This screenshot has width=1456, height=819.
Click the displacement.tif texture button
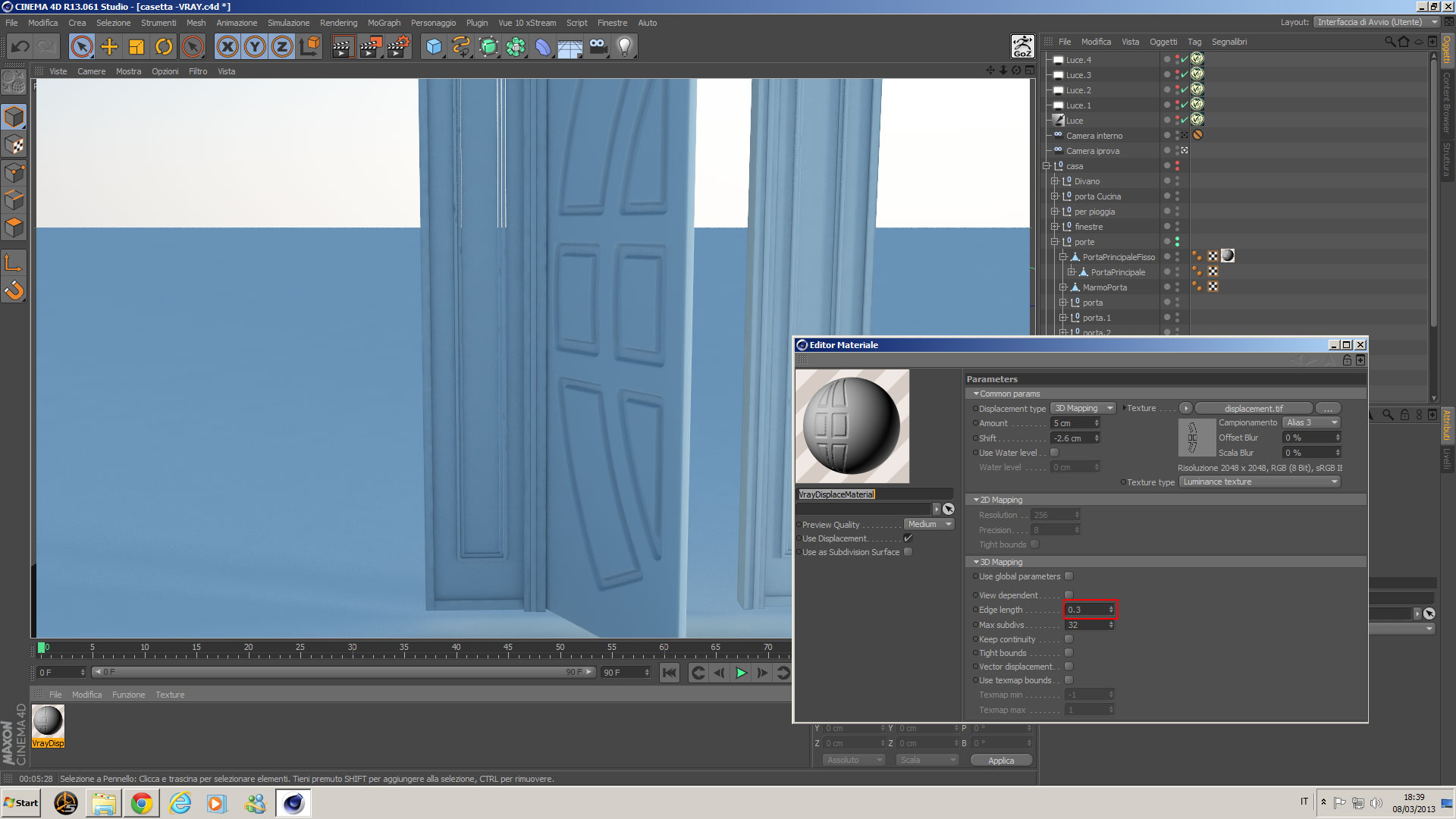1253,409
